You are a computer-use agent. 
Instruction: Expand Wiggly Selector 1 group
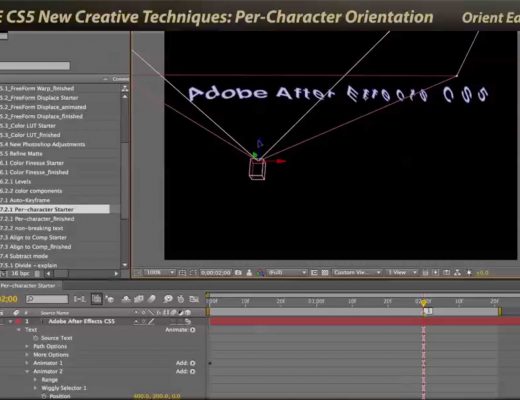(35, 388)
